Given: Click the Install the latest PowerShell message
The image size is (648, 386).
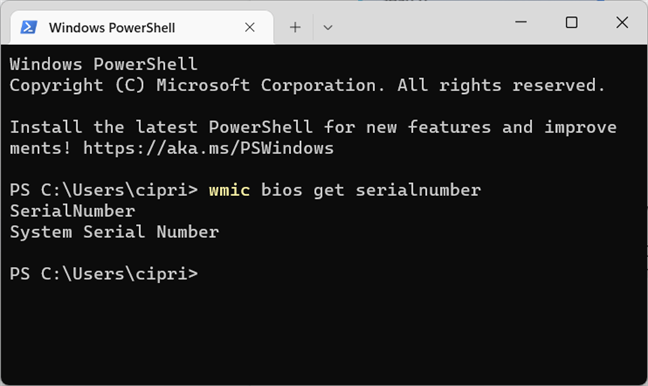Looking at the screenshot, I should [313, 138].
